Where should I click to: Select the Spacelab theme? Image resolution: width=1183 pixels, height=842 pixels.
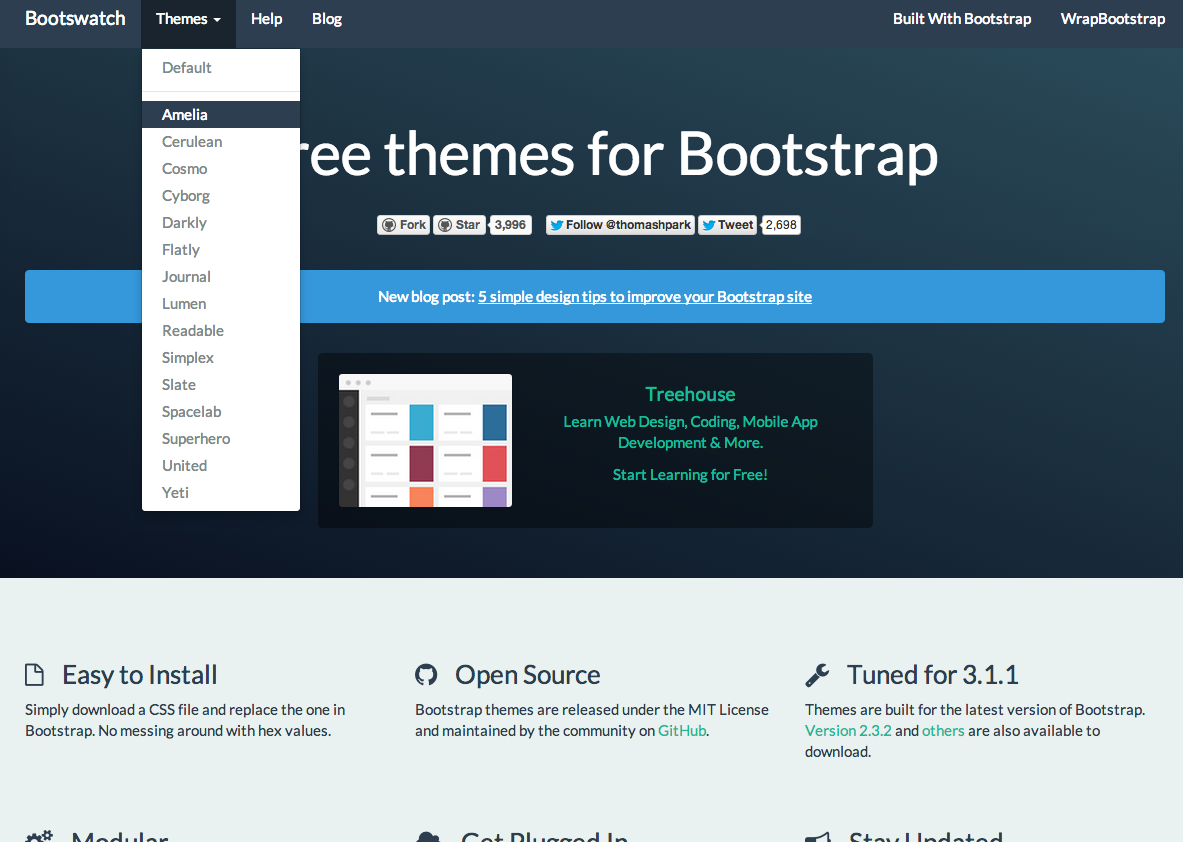(x=221, y=412)
